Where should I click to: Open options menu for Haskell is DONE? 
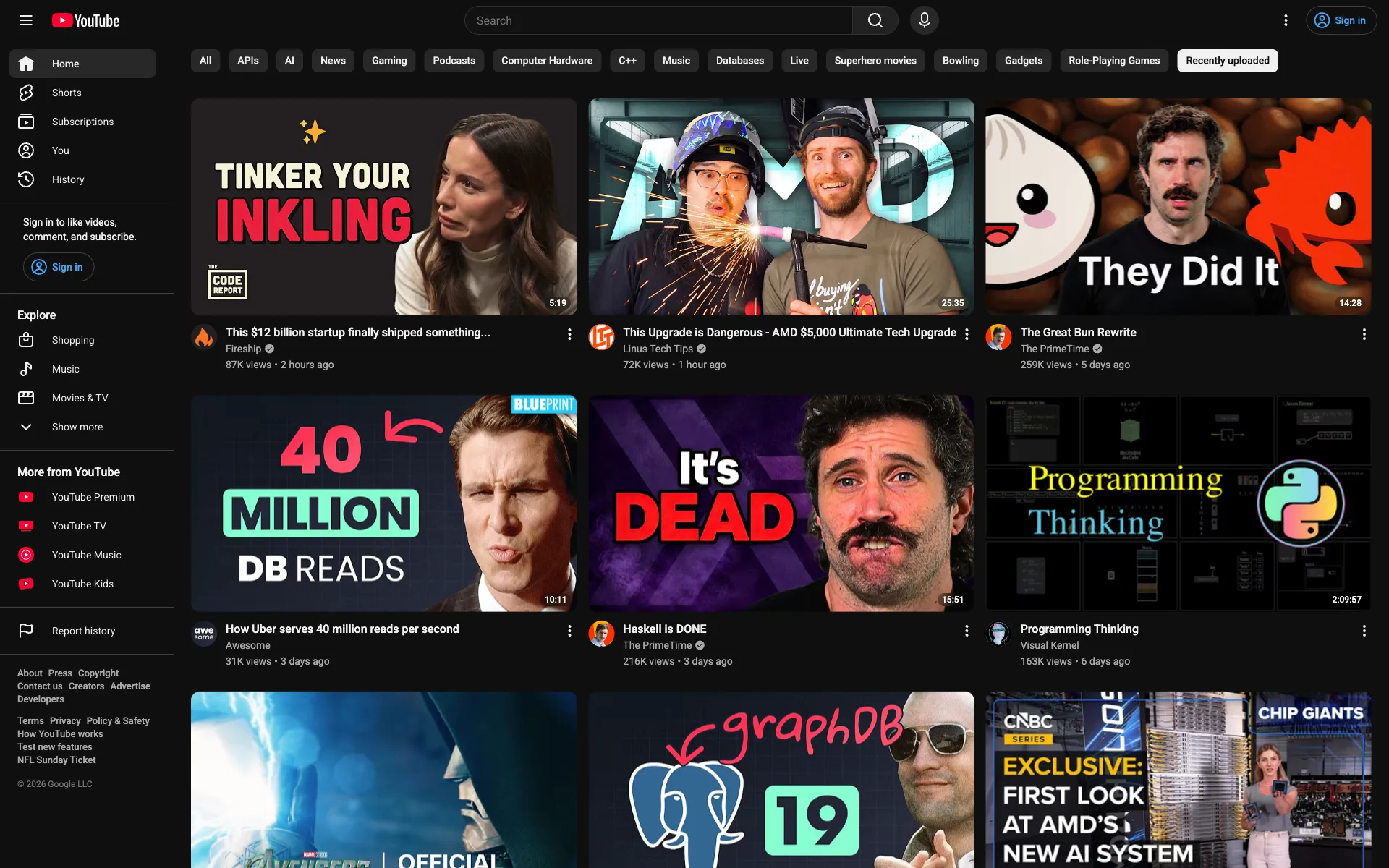tap(967, 631)
